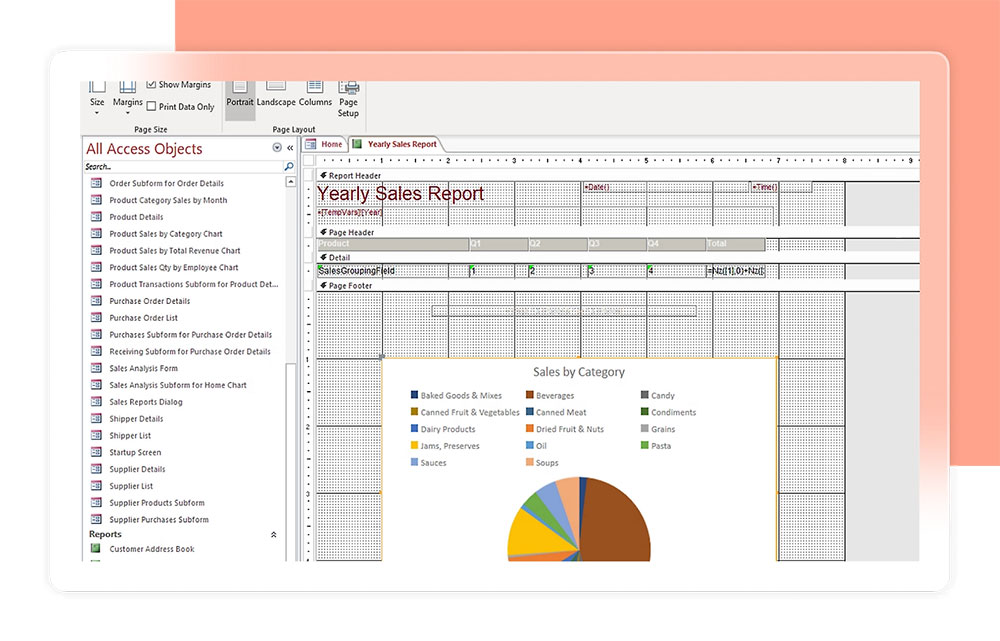This screenshot has width=1000, height=641.
Task: Enable the Print Data Only checkbox
Action: pos(151,107)
